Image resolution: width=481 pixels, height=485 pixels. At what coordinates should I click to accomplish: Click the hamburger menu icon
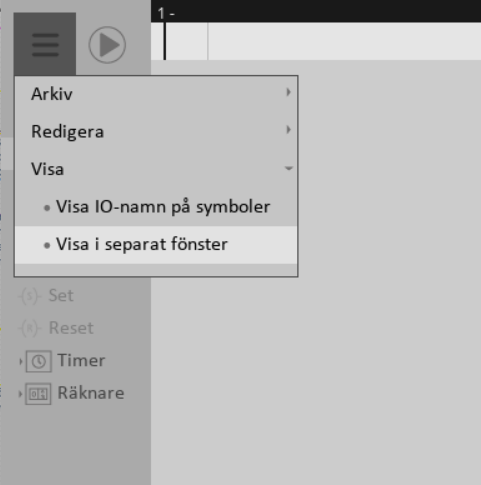(45, 44)
